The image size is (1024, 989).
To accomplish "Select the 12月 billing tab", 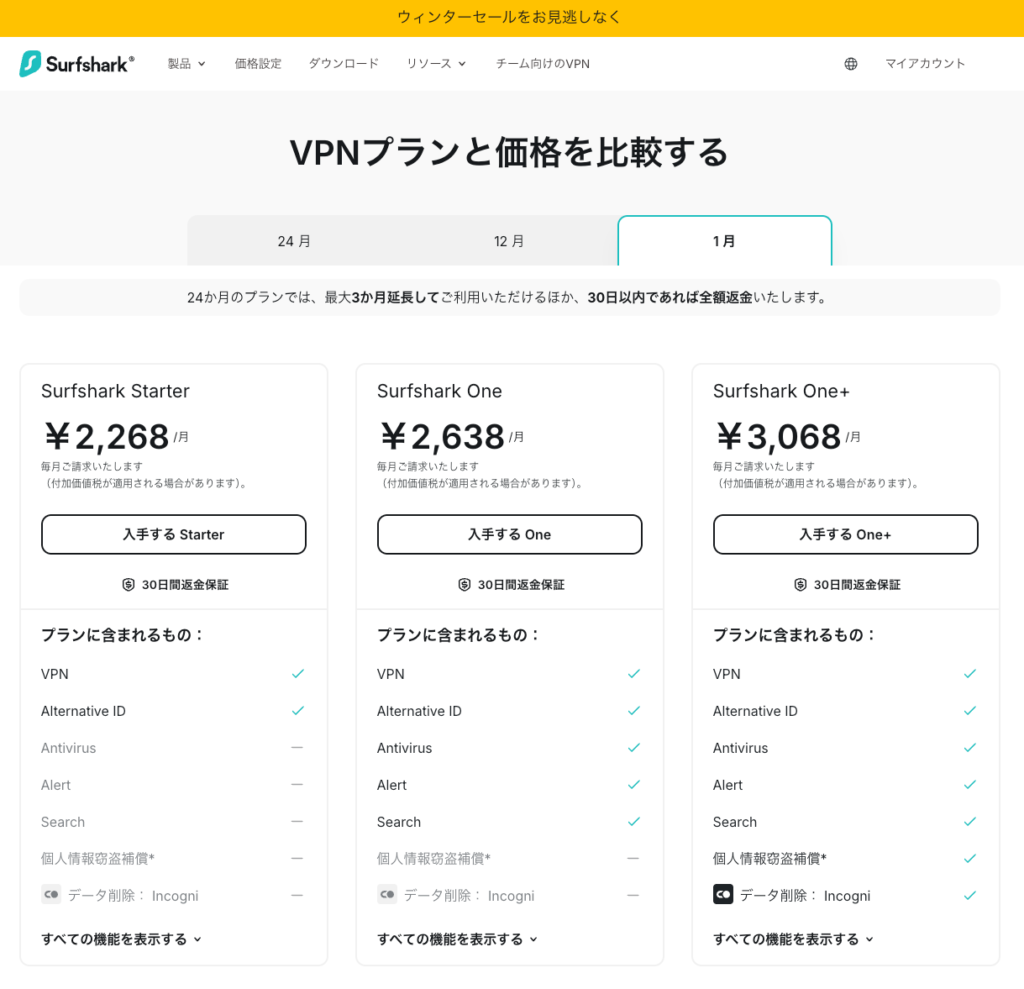I will coord(510,240).
